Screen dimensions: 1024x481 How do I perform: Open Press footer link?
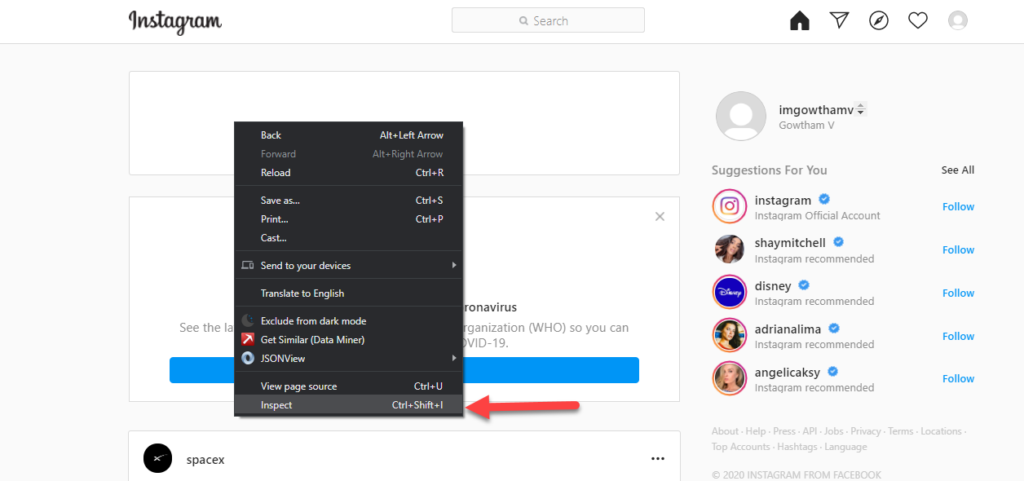(x=784, y=431)
